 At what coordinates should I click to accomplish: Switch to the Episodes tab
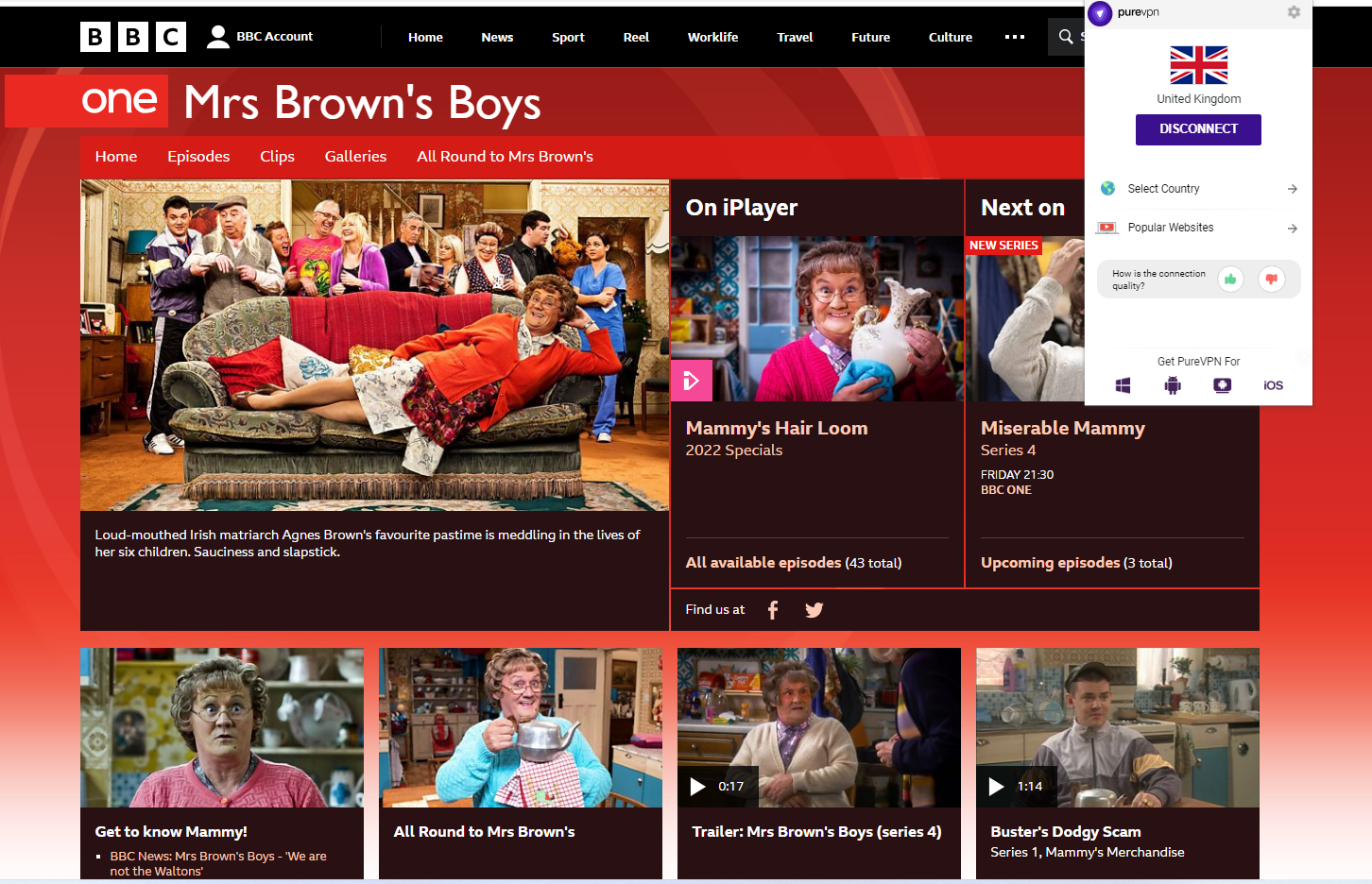(198, 157)
